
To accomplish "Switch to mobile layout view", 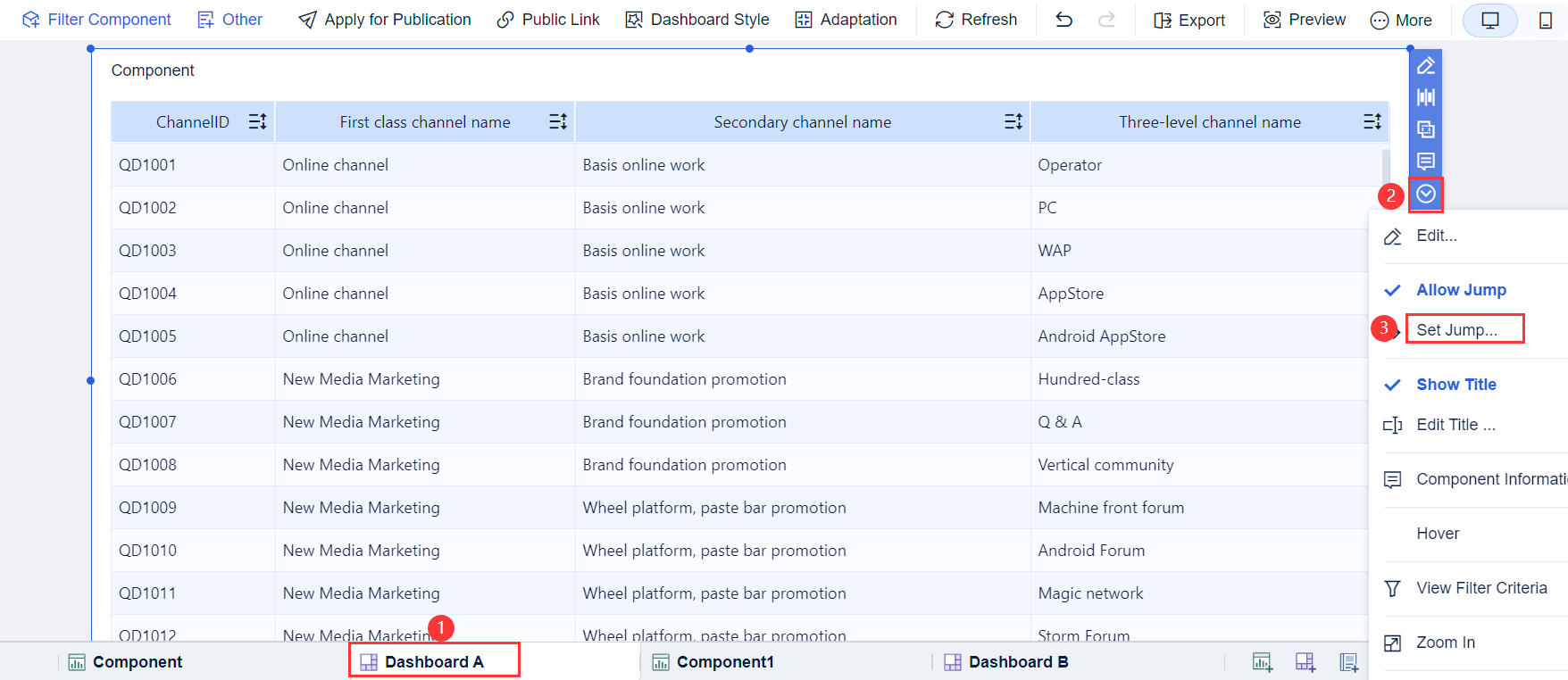I will point(1546,20).
